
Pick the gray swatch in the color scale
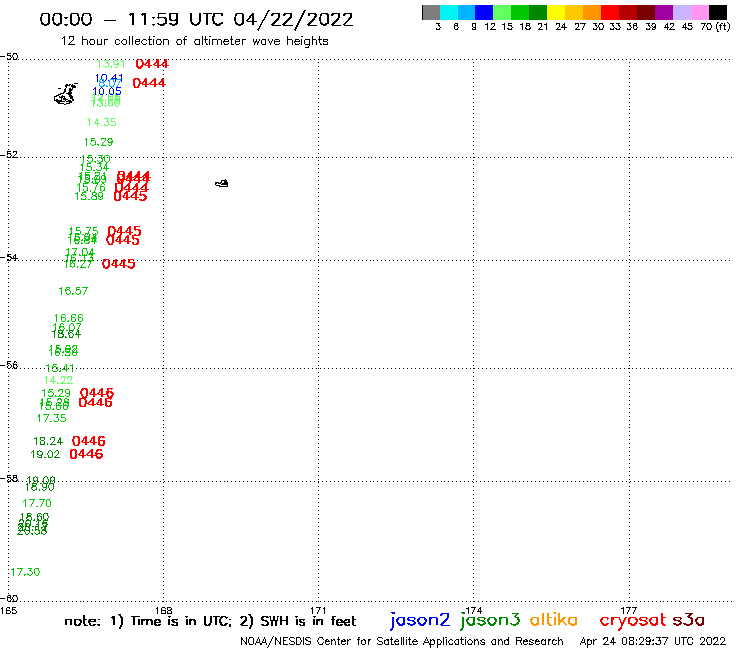point(431,12)
